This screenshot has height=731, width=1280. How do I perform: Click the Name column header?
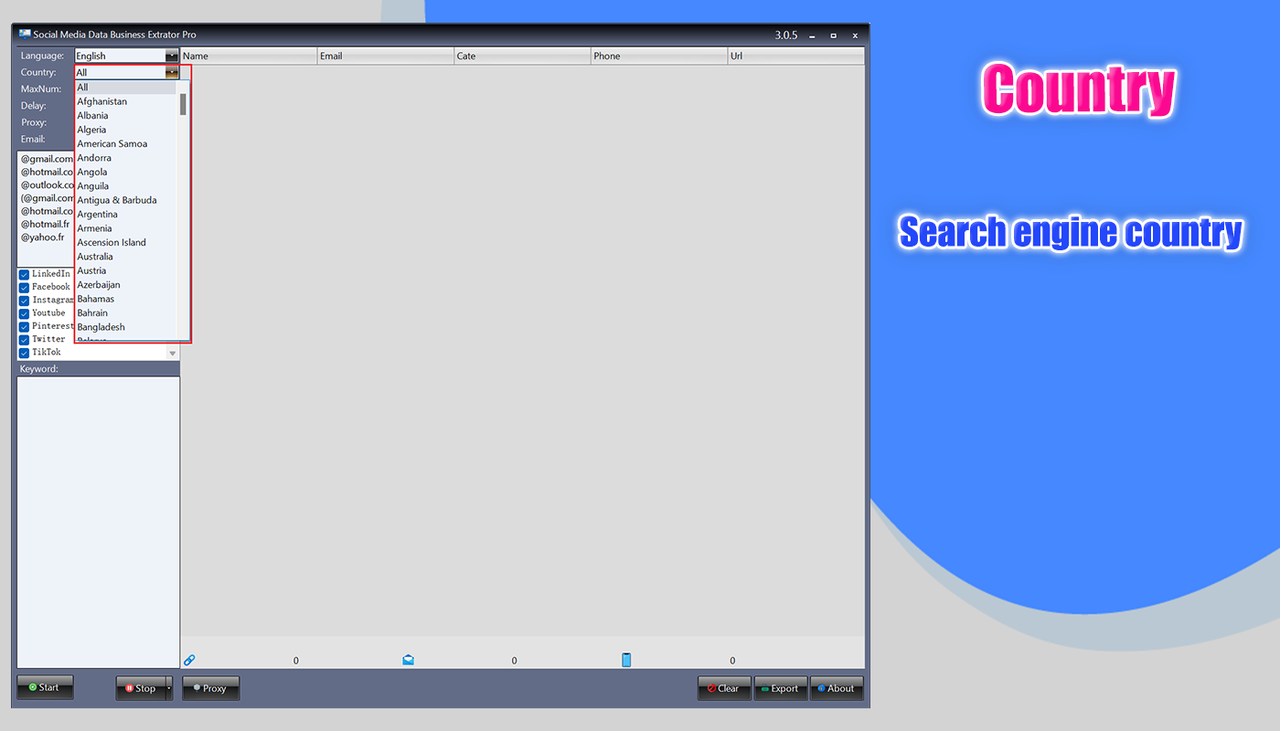click(x=248, y=55)
